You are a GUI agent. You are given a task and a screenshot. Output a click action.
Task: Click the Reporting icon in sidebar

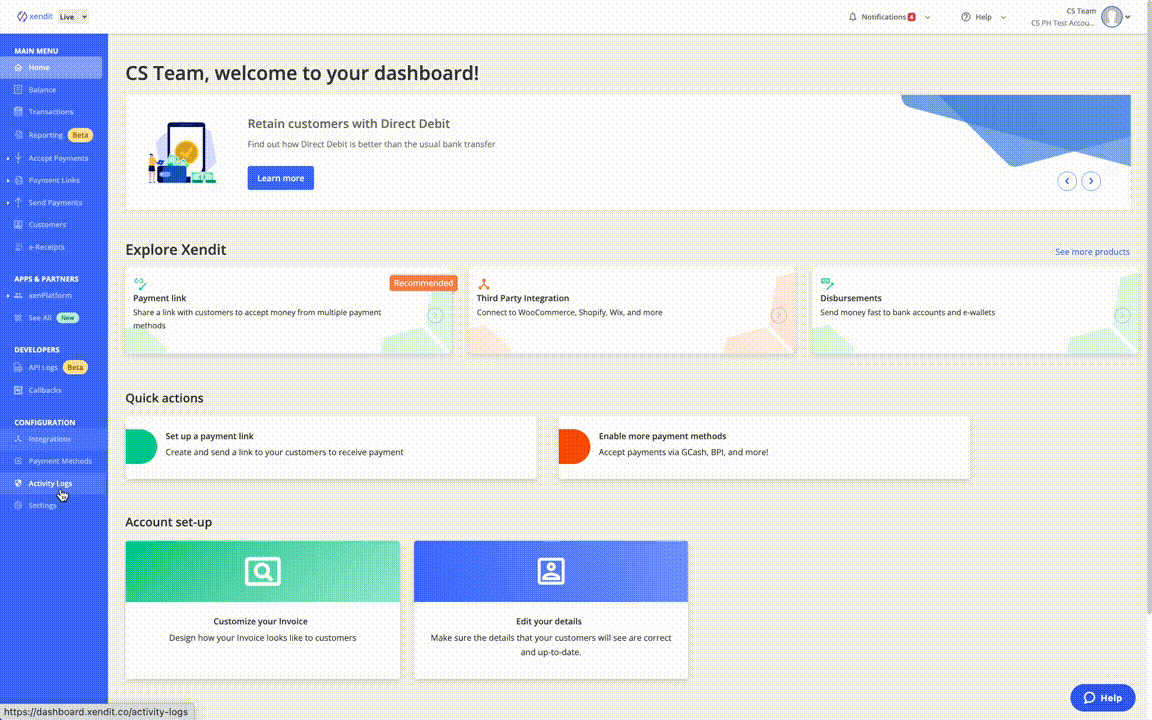[x=18, y=135]
